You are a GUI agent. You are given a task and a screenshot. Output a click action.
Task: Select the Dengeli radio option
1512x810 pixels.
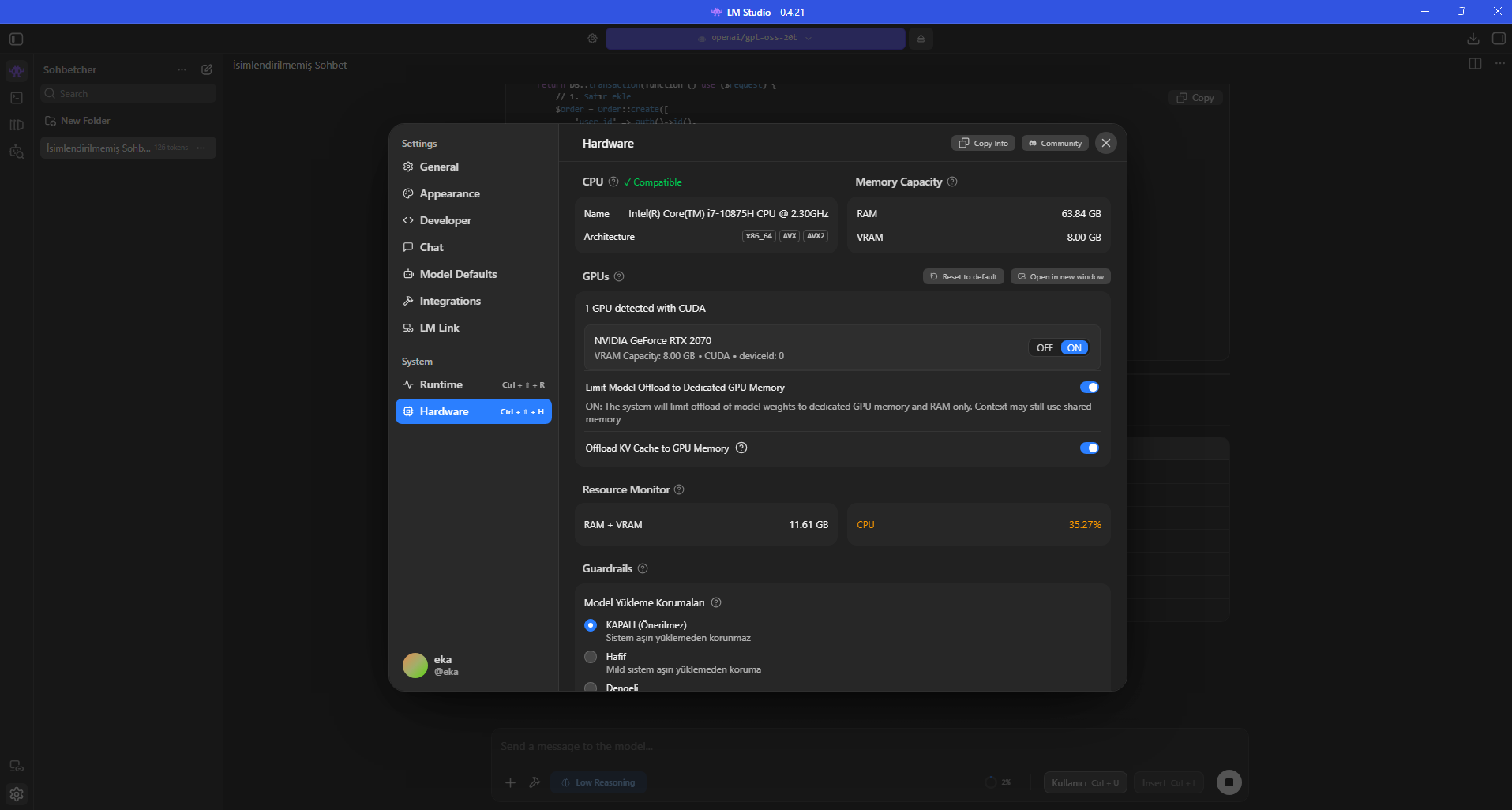591,687
